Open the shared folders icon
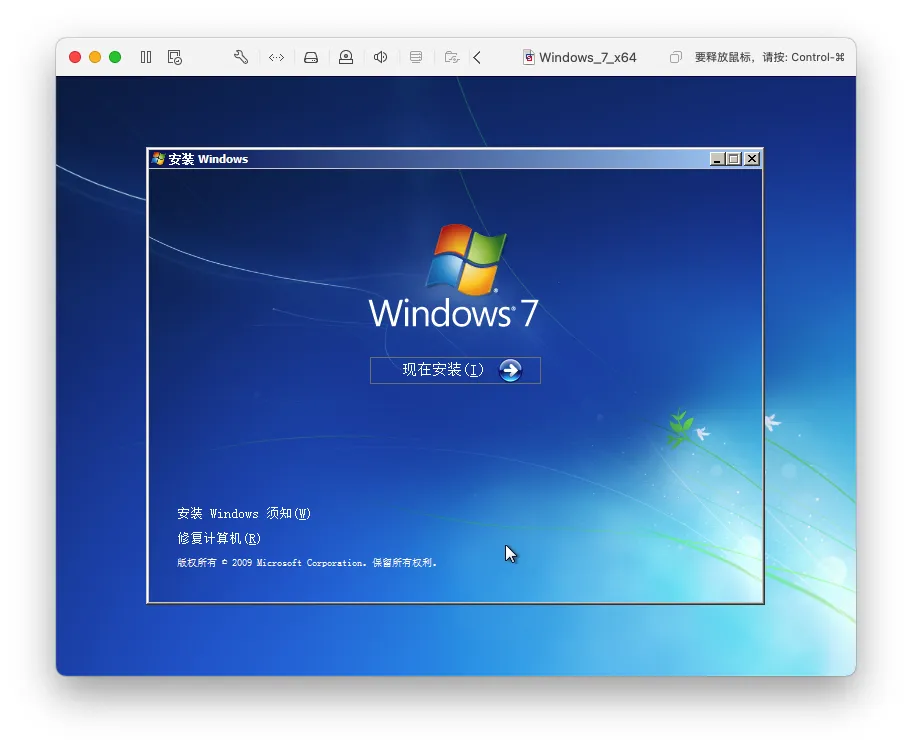 pos(452,57)
